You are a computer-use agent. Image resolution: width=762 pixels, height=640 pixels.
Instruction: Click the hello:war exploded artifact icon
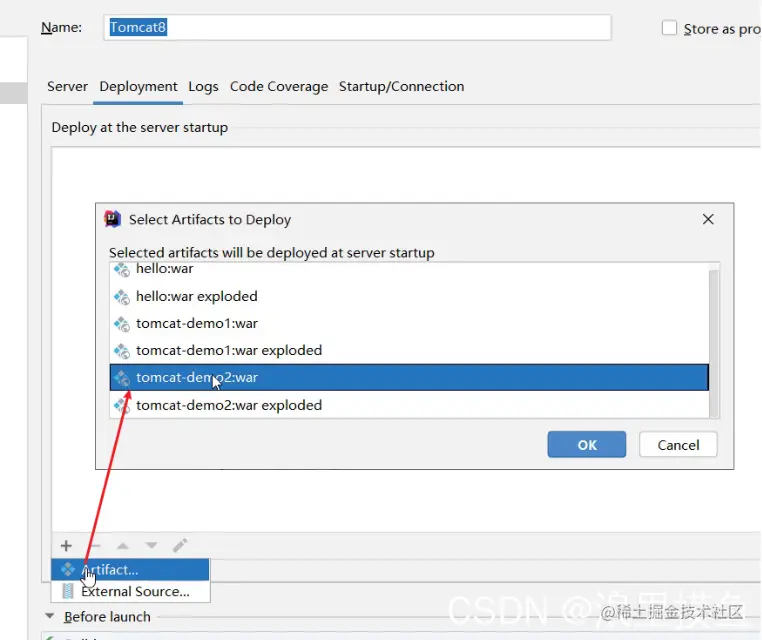coord(121,296)
